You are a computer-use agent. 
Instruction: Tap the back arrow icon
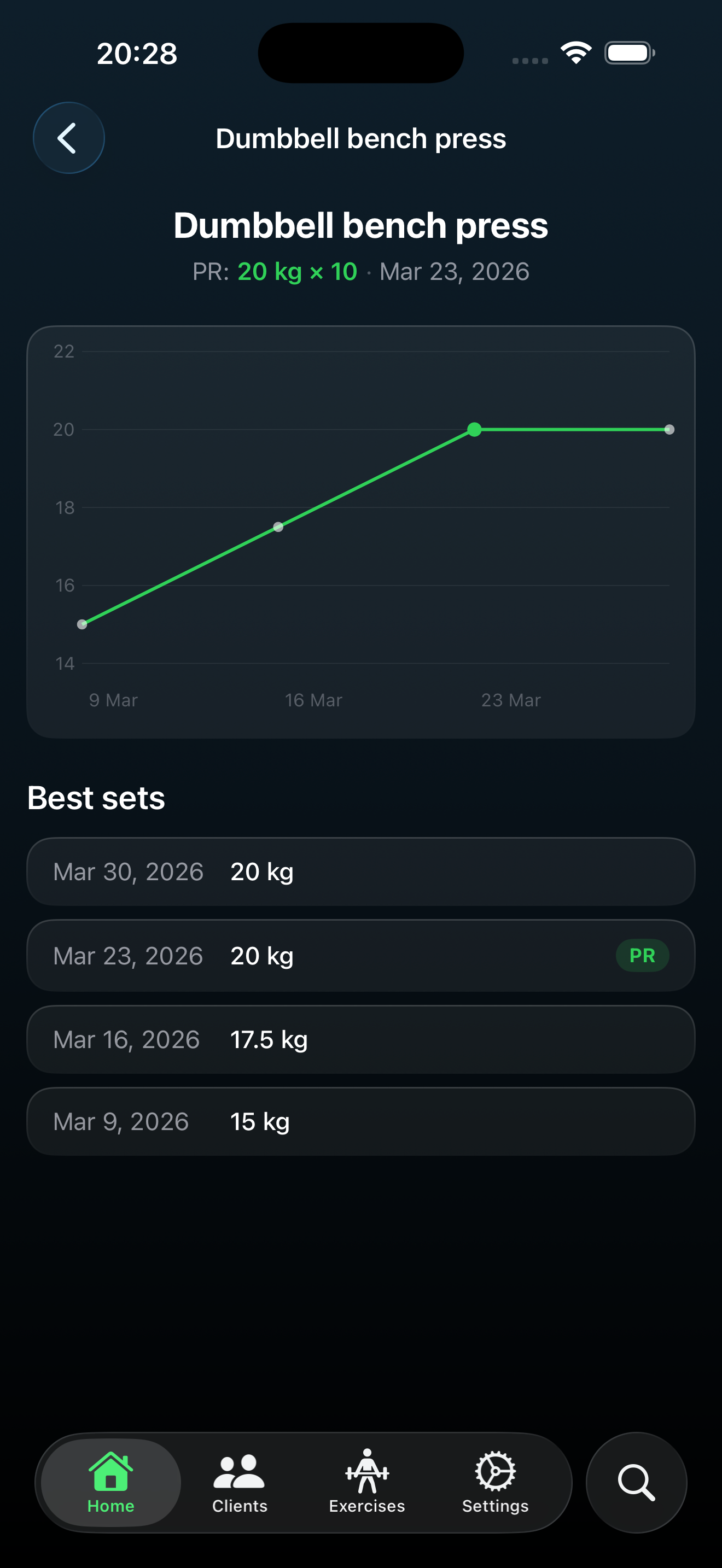tap(69, 138)
